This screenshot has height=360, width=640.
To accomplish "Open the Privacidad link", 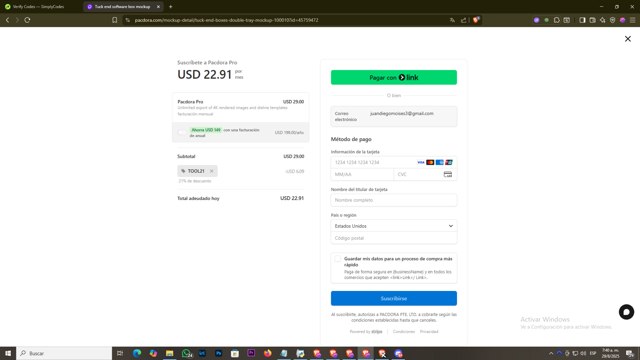I will (429, 331).
